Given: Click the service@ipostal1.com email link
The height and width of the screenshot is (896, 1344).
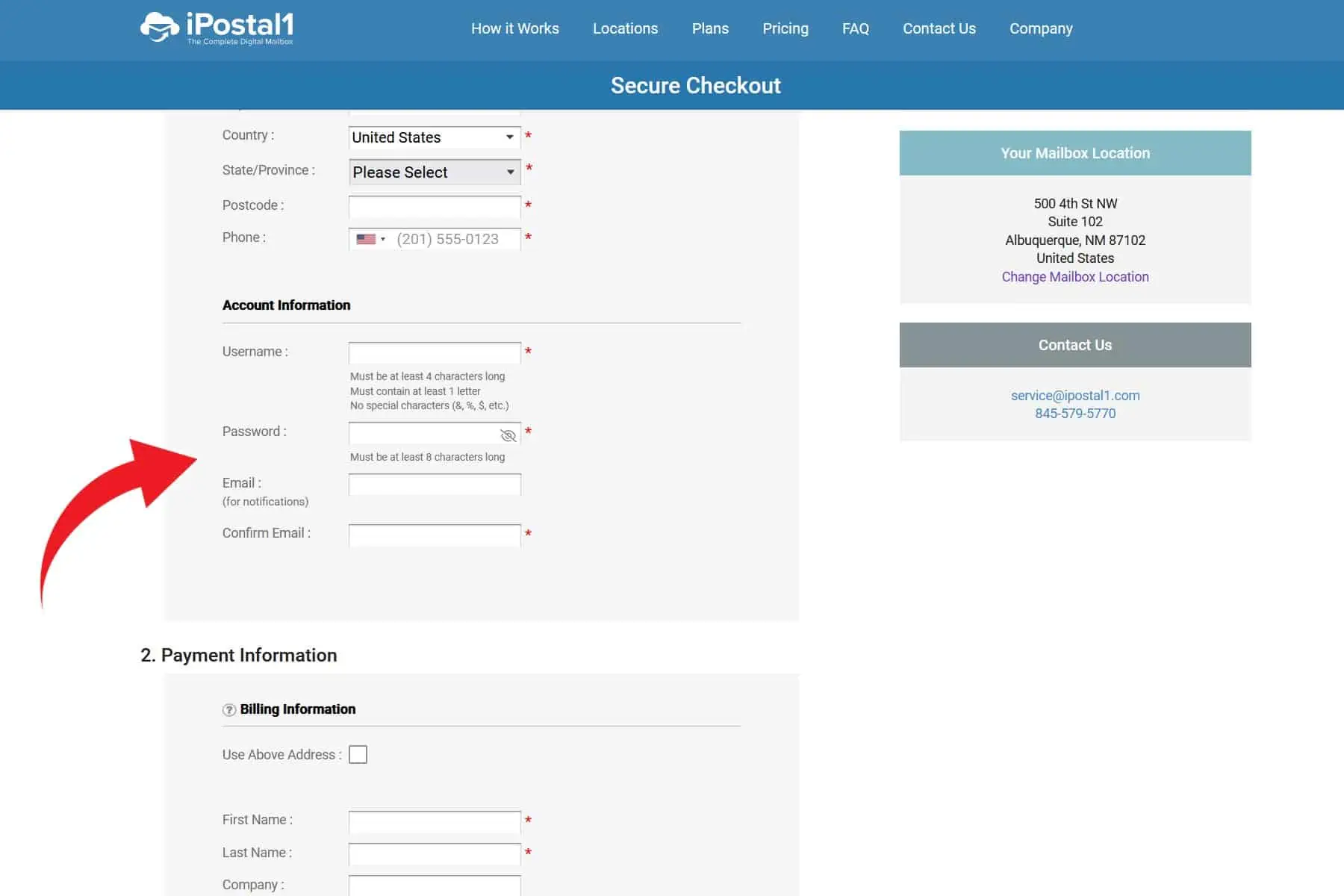Looking at the screenshot, I should (1075, 396).
